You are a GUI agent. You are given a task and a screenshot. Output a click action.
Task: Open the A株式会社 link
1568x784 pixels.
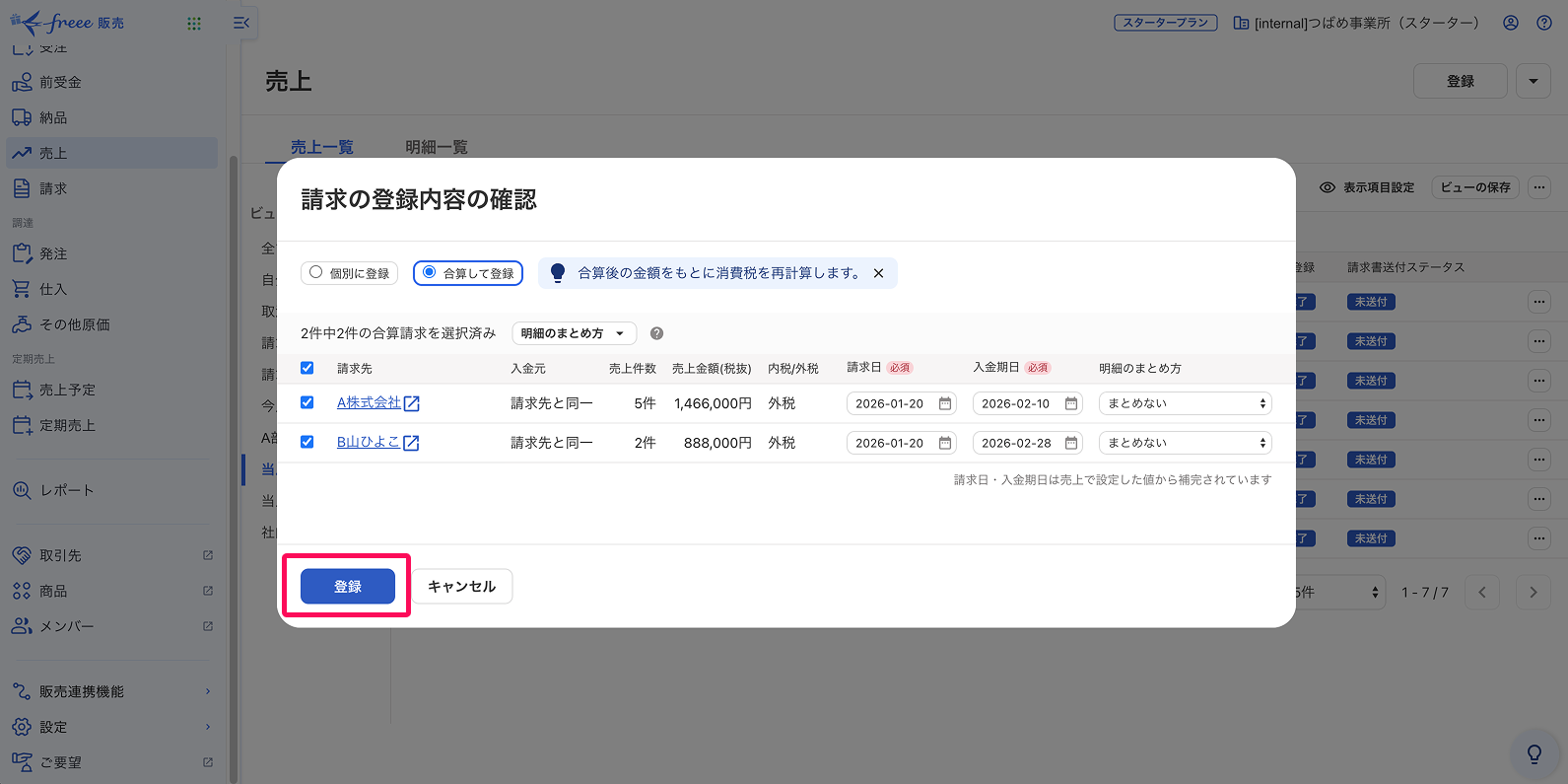(369, 402)
